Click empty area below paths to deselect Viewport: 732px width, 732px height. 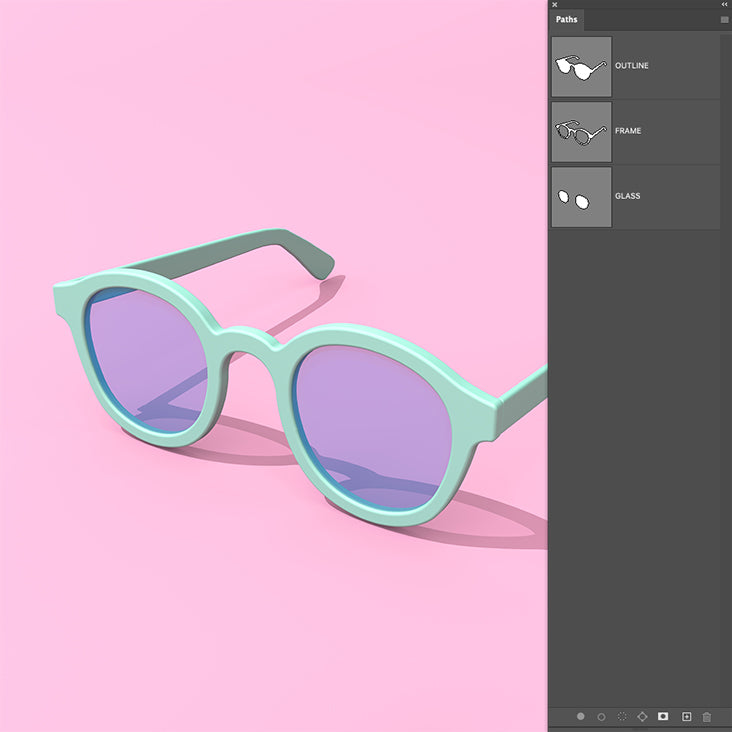click(x=640, y=450)
